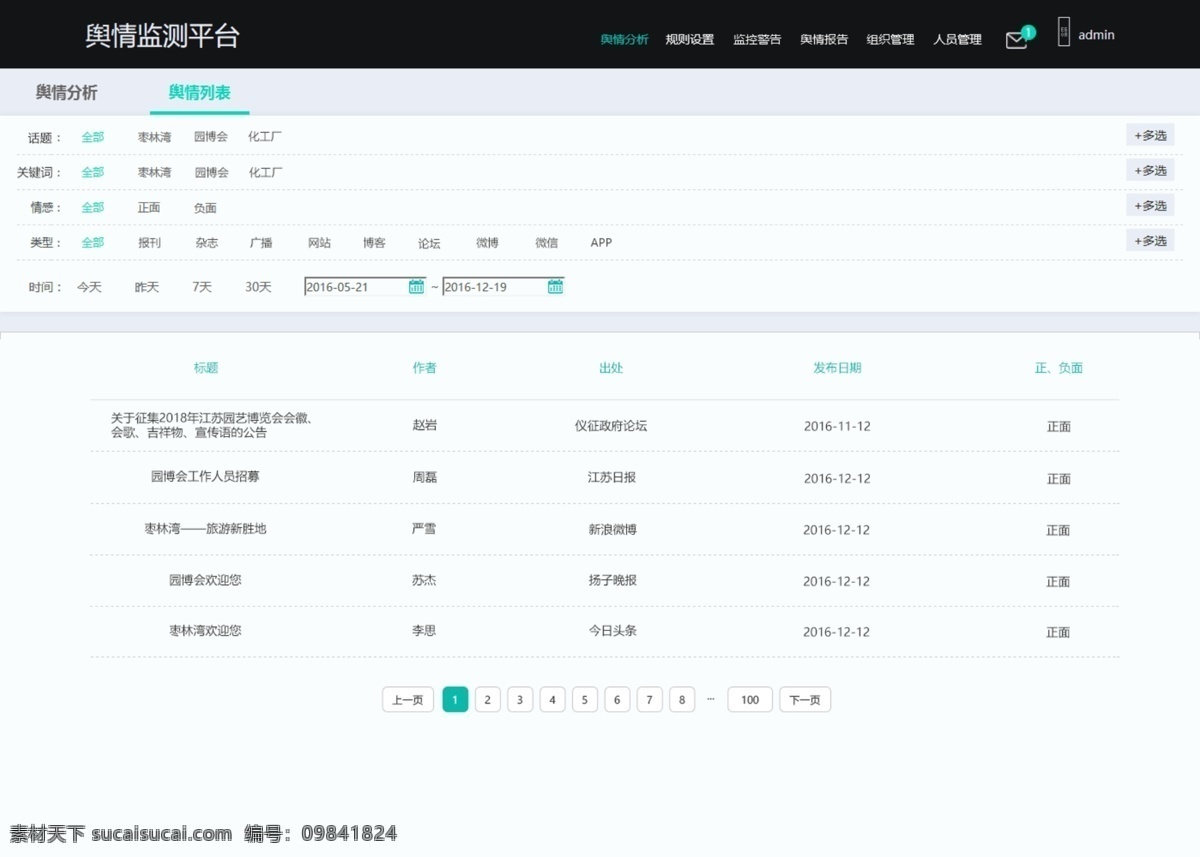The width and height of the screenshot is (1200, 857).
Task: Go to next page 下一页
Action: coord(805,700)
